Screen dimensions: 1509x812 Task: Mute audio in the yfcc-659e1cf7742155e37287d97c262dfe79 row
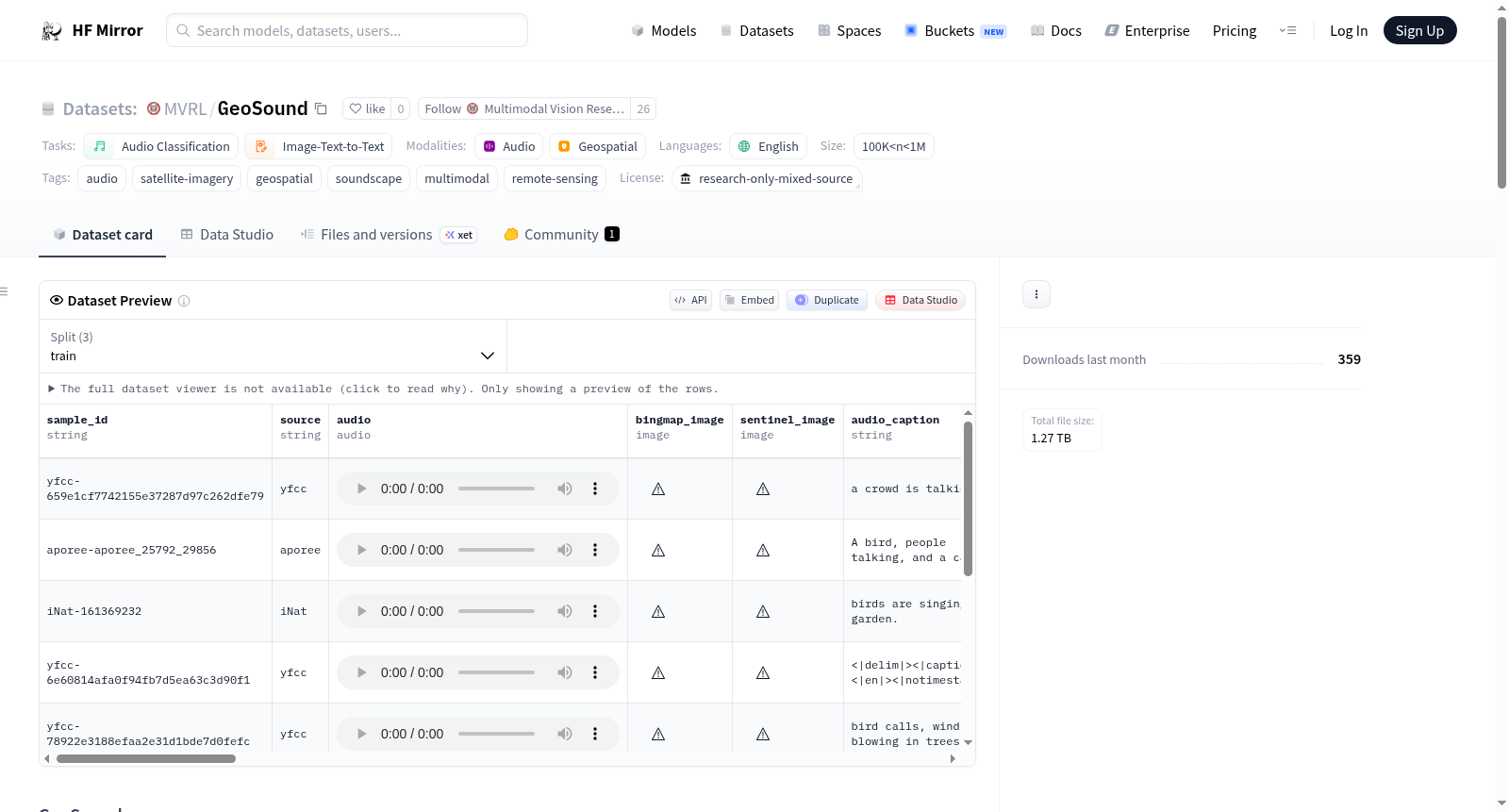tap(565, 489)
